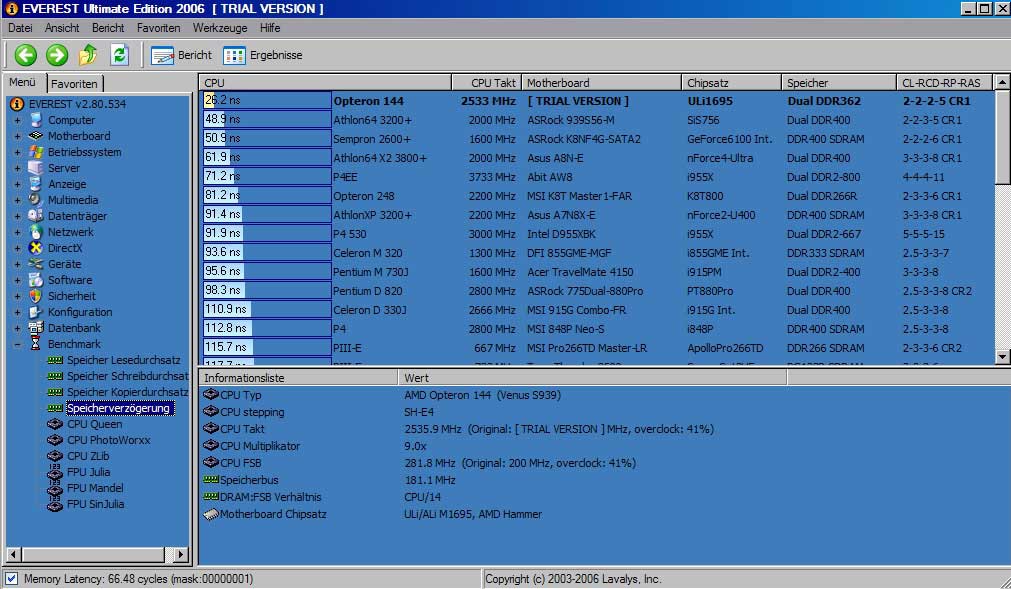Sort by the CPU Takt column header
The height and width of the screenshot is (589, 1011).
[486, 82]
